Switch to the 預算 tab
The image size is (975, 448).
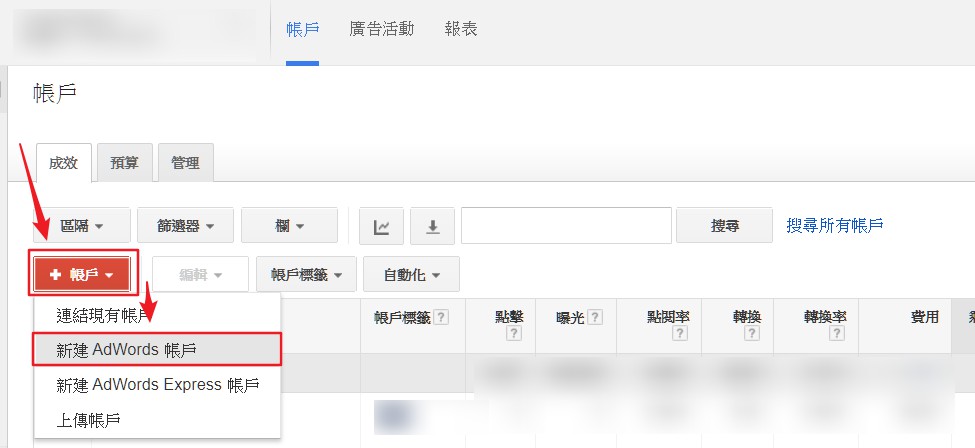(x=125, y=163)
